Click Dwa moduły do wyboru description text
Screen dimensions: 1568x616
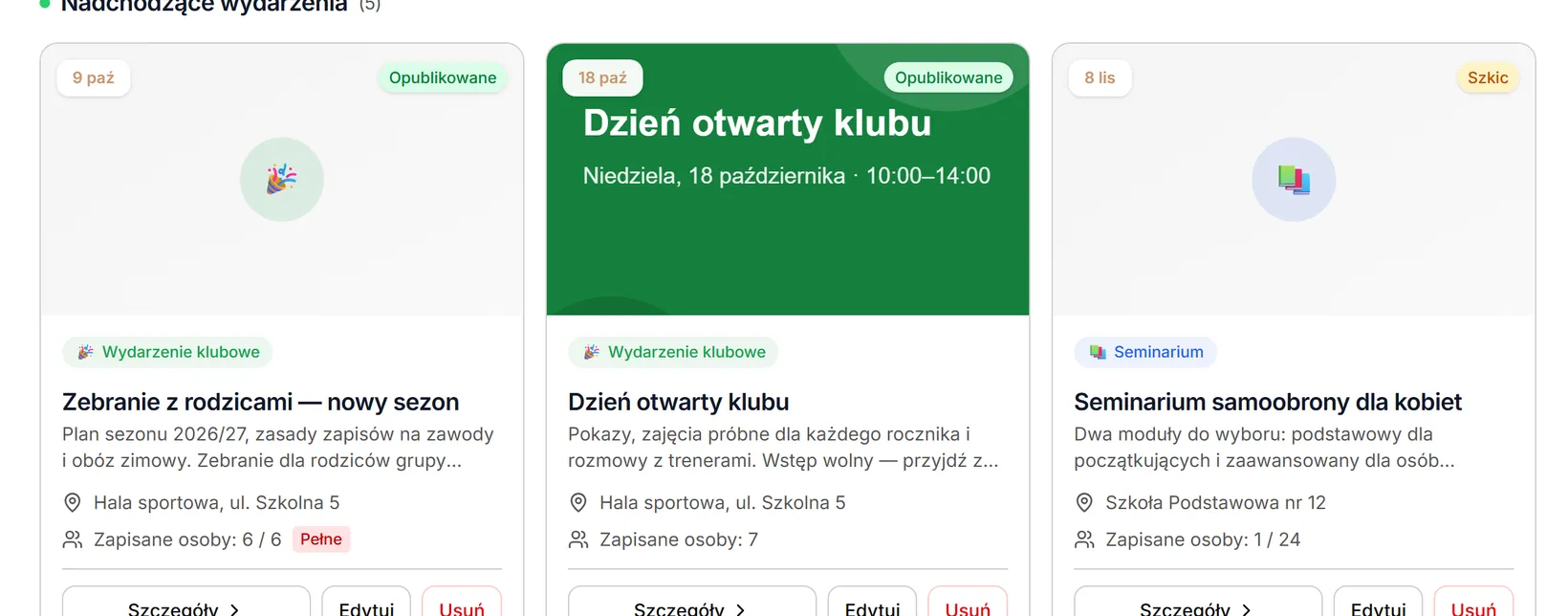(x=1264, y=447)
